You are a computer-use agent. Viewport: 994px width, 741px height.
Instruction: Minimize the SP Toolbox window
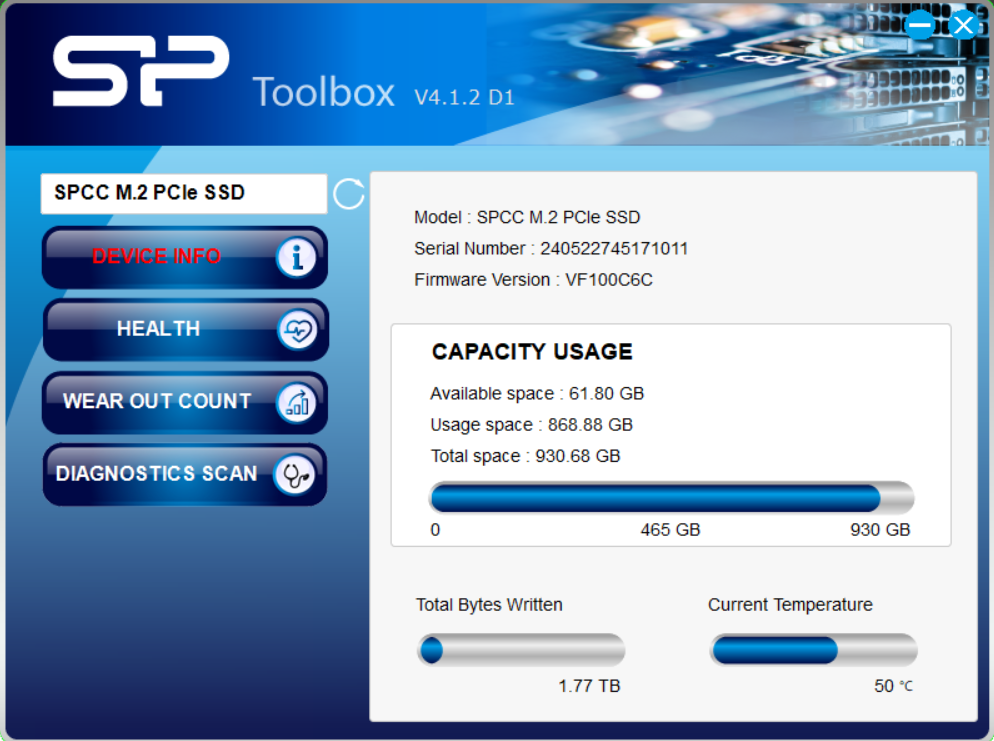pos(920,25)
